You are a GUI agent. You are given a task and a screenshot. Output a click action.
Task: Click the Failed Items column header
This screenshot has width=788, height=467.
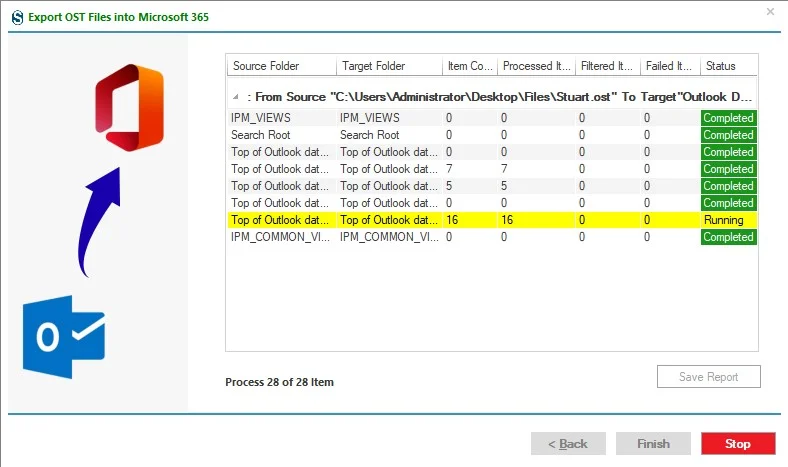[x=670, y=66]
